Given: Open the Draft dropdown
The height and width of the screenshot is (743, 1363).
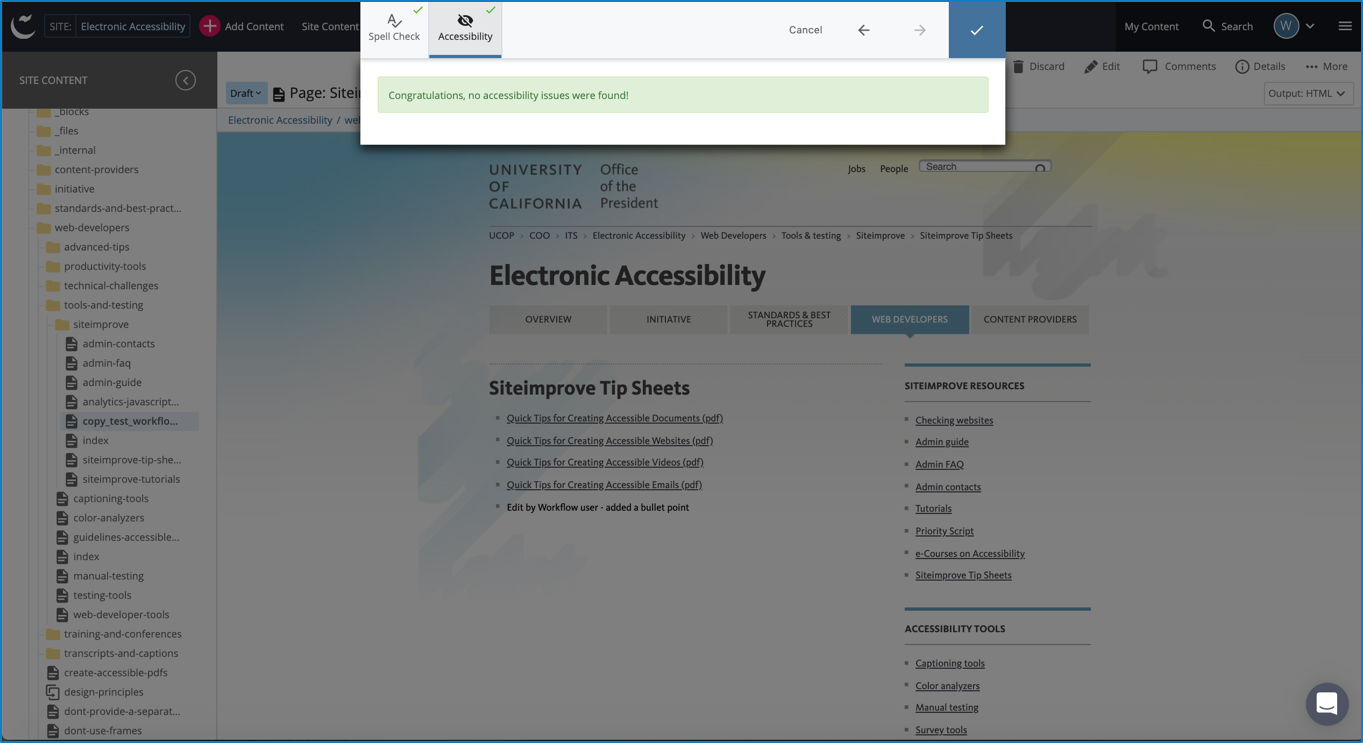Looking at the screenshot, I should click(246, 93).
